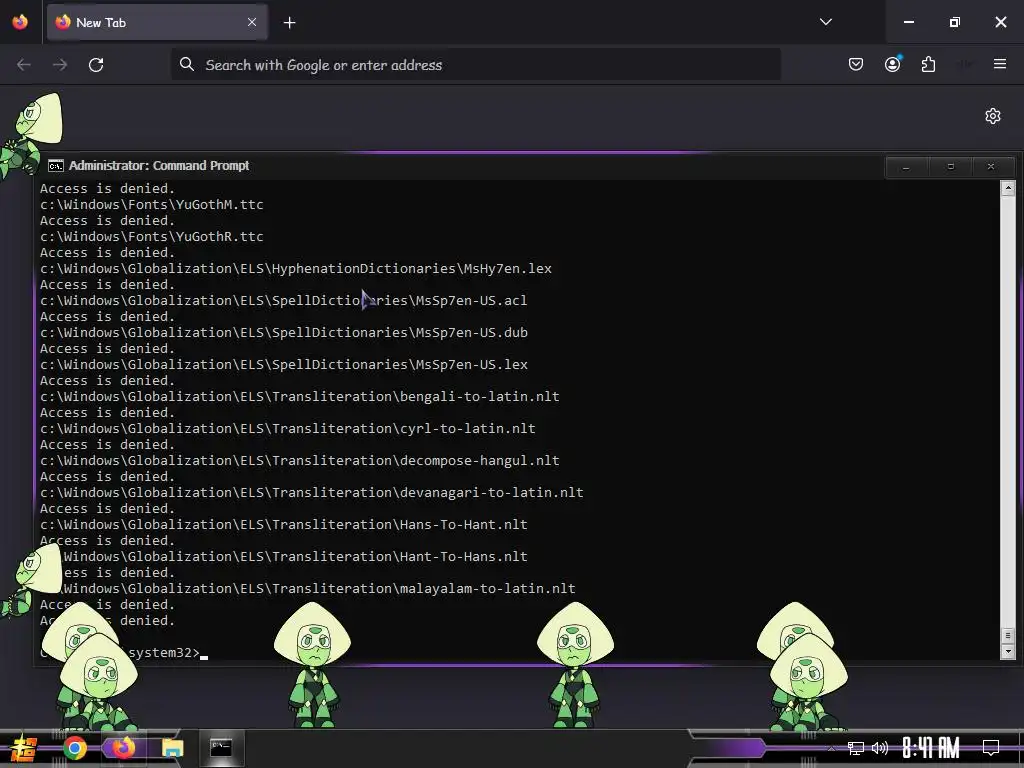
Task: Click the Command Prompt scroll down arrow
Action: 1008,651
